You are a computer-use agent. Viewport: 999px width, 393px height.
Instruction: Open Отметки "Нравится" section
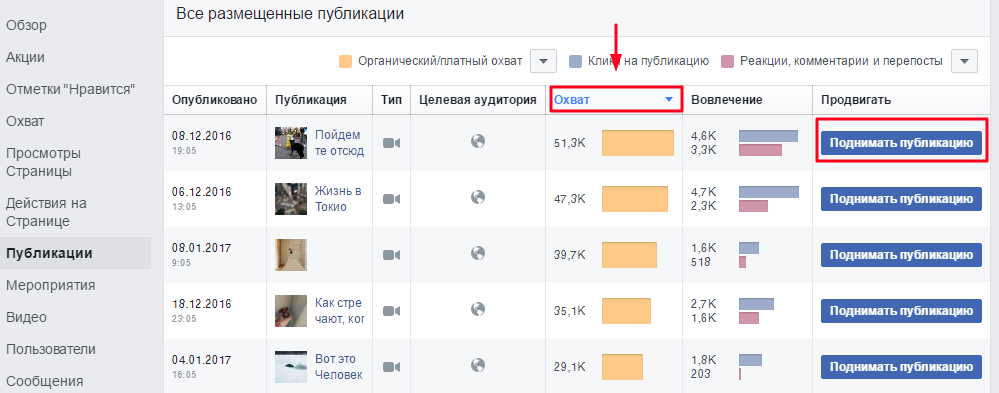pos(71,89)
